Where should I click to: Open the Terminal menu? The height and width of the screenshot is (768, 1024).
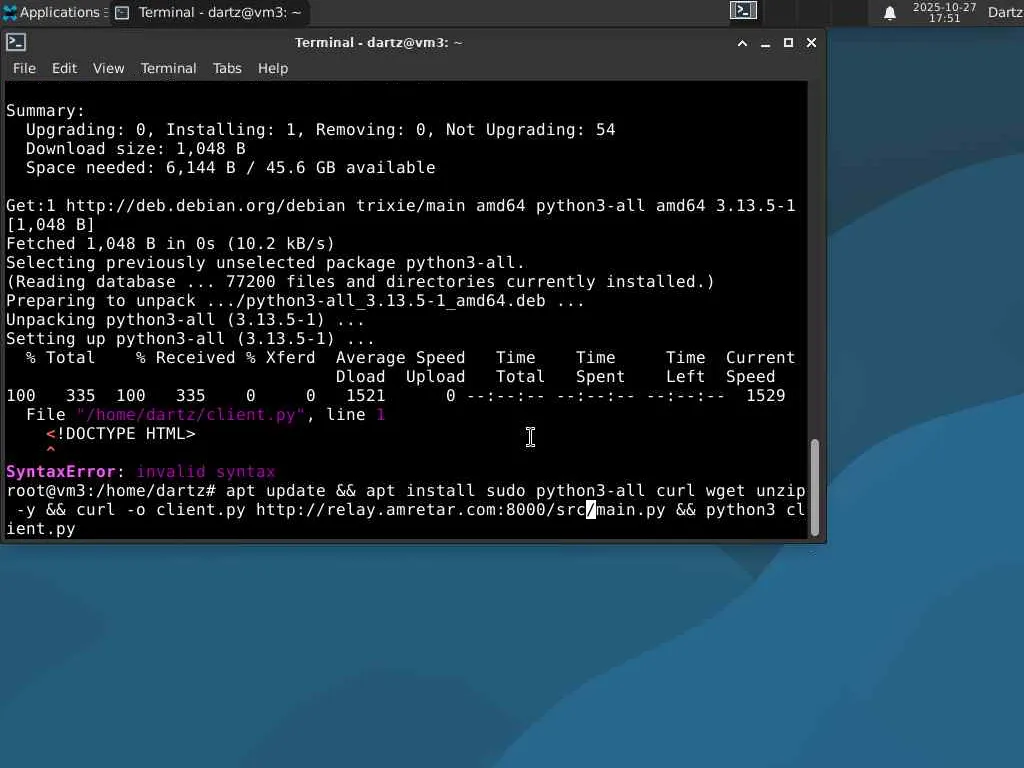(x=168, y=68)
